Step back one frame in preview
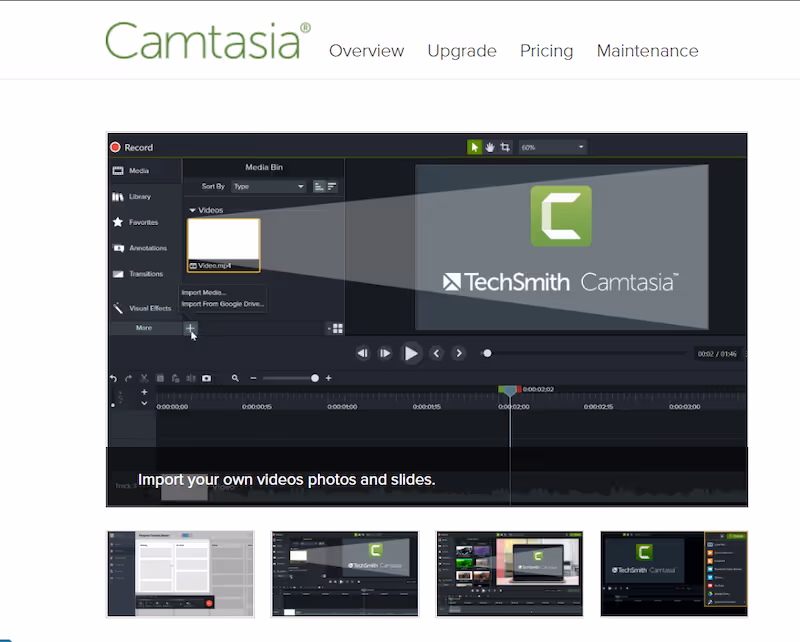Image resolution: width=800 pixels, height=642 pixels. coord(363,353)
